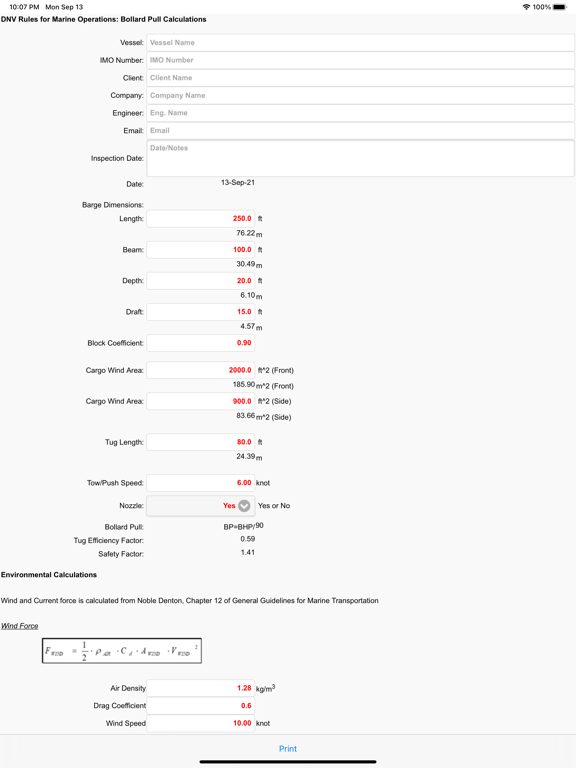Edit the Wind Speed value 10.00
Image resolution: width=576 pixels, height=768 pixels.
(200, 723)
